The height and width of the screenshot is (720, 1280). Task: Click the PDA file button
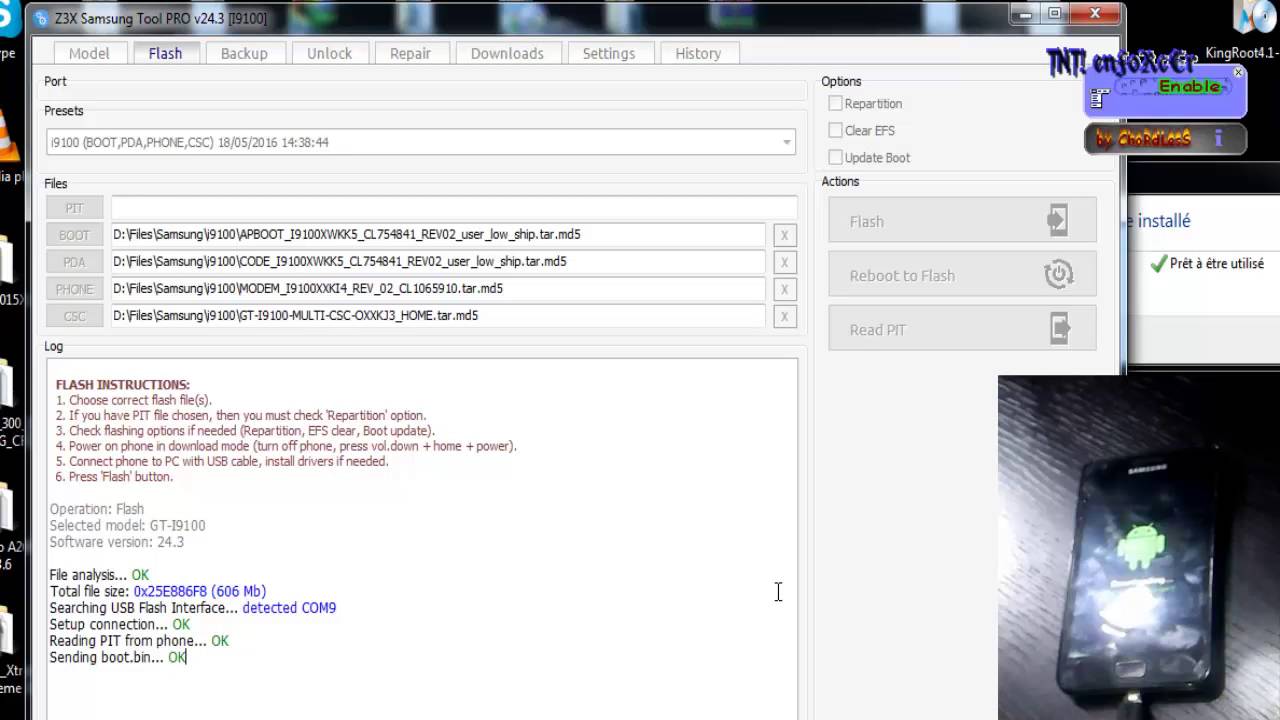coord(74,262)
